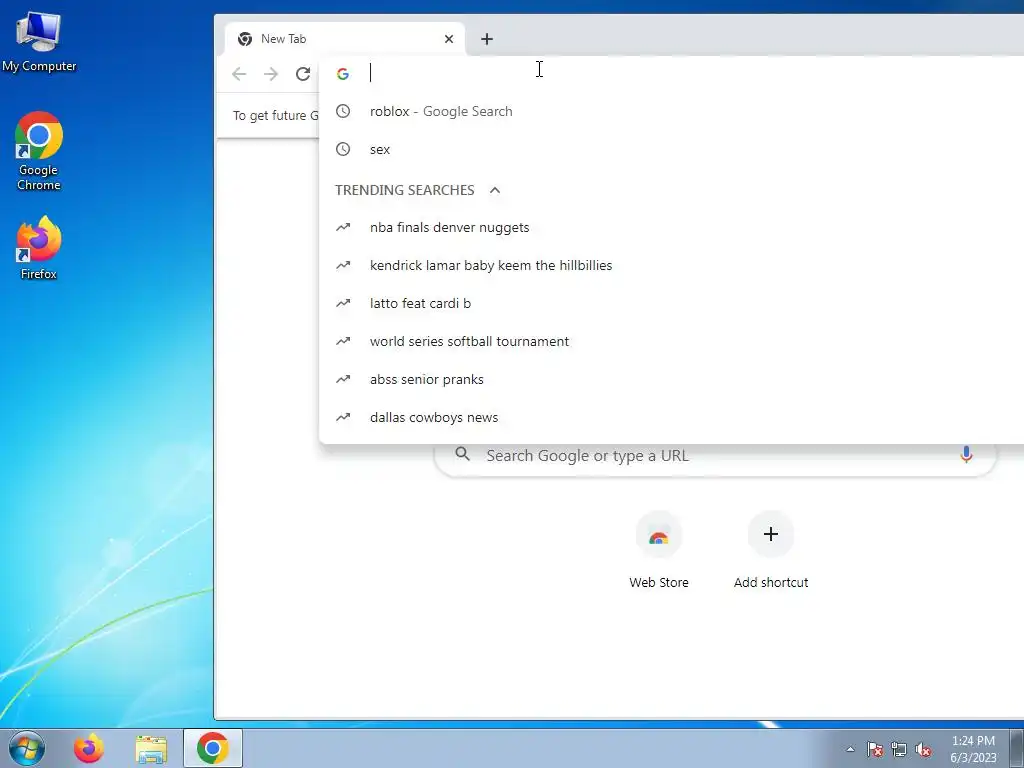Viewport: 1024px width, 768px height.
Task: Select 'dallas cowboys news' trending search
Action: point(671,417)
